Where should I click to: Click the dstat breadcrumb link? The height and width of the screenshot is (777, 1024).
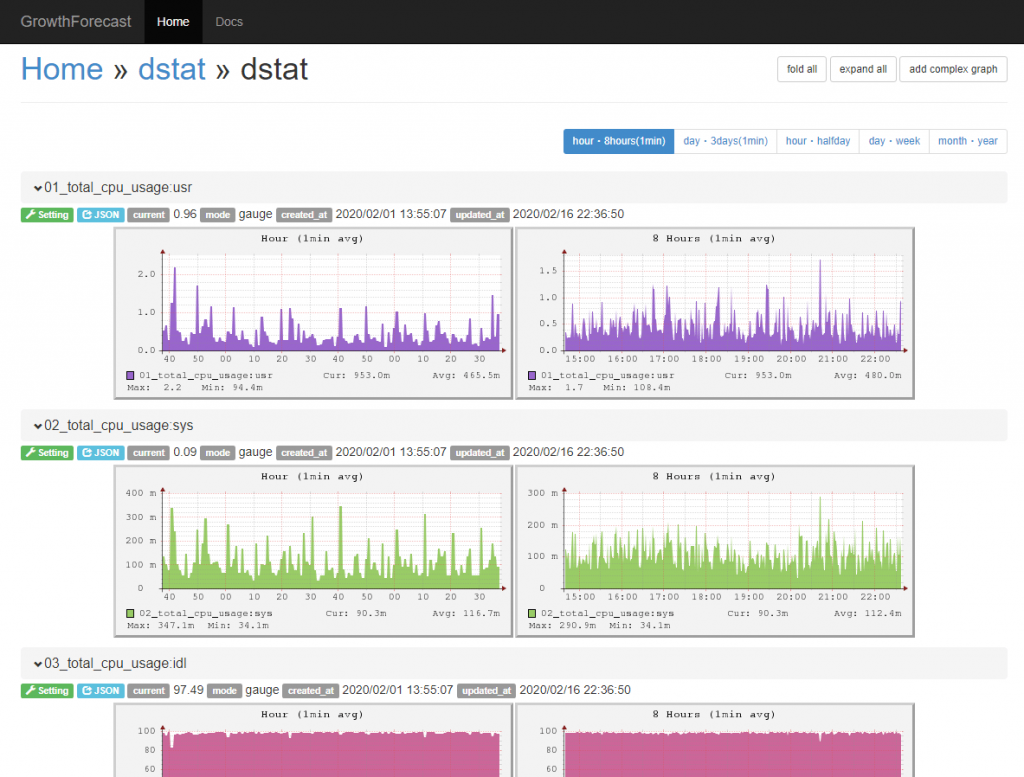coord(171,69)
